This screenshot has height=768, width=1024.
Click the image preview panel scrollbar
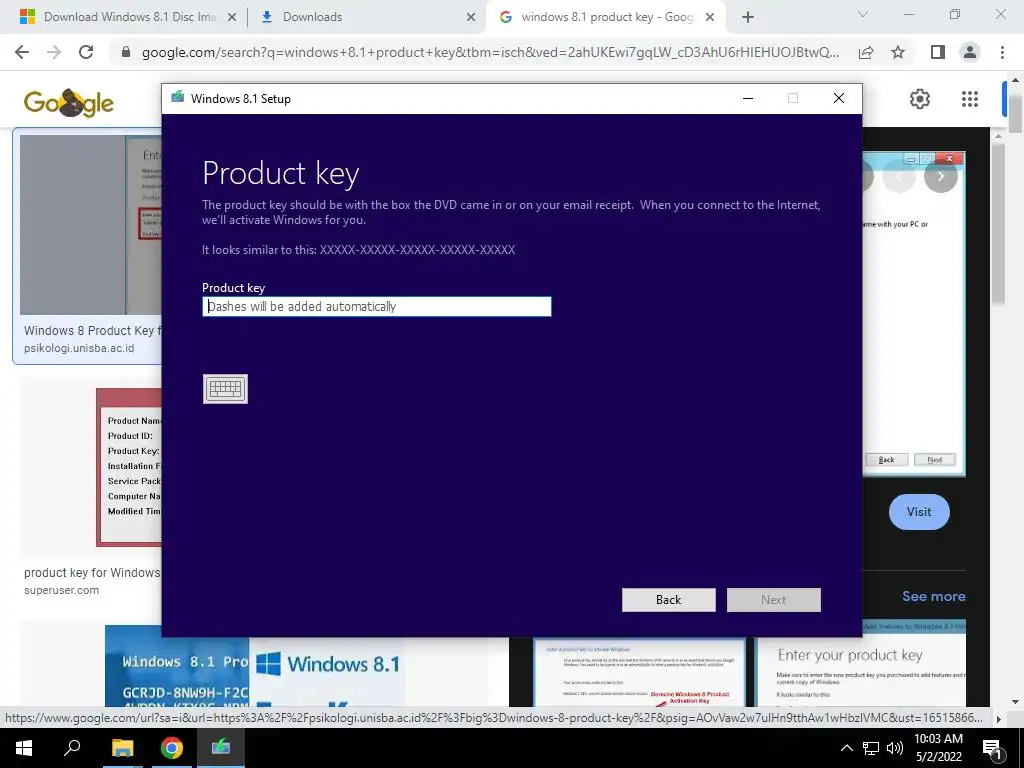click(x=998, y=222)
